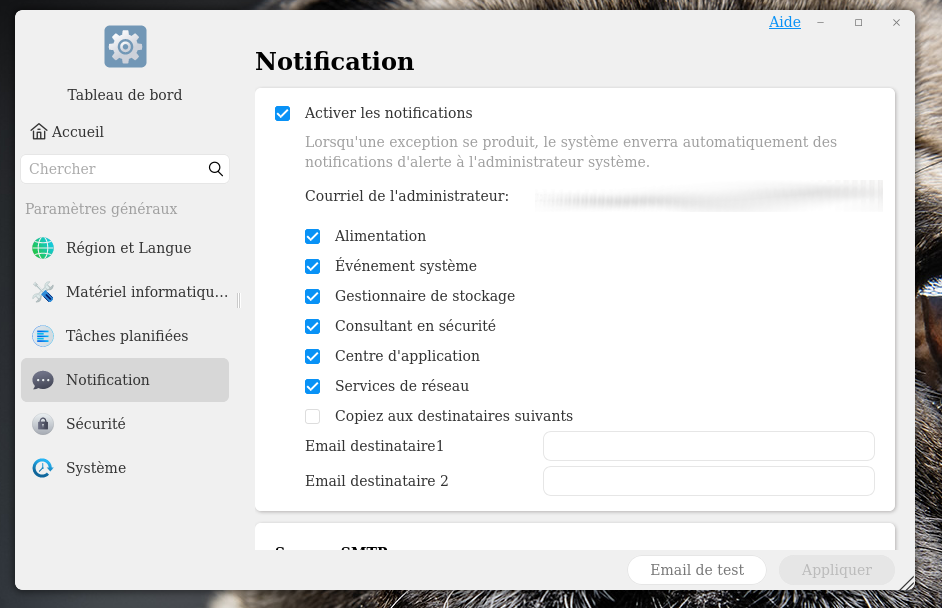This screenshot has height=608, width=942.
Task: Click the Tableau de bord gear icon
Action: tap(125, 46)
